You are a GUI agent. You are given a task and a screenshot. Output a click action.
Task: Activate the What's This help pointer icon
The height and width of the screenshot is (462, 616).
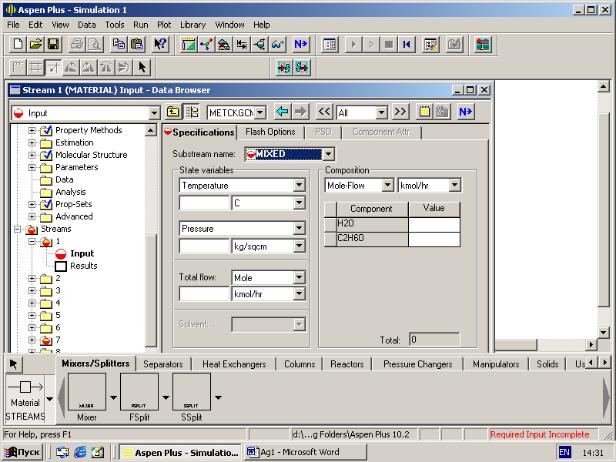click(160, 44)
